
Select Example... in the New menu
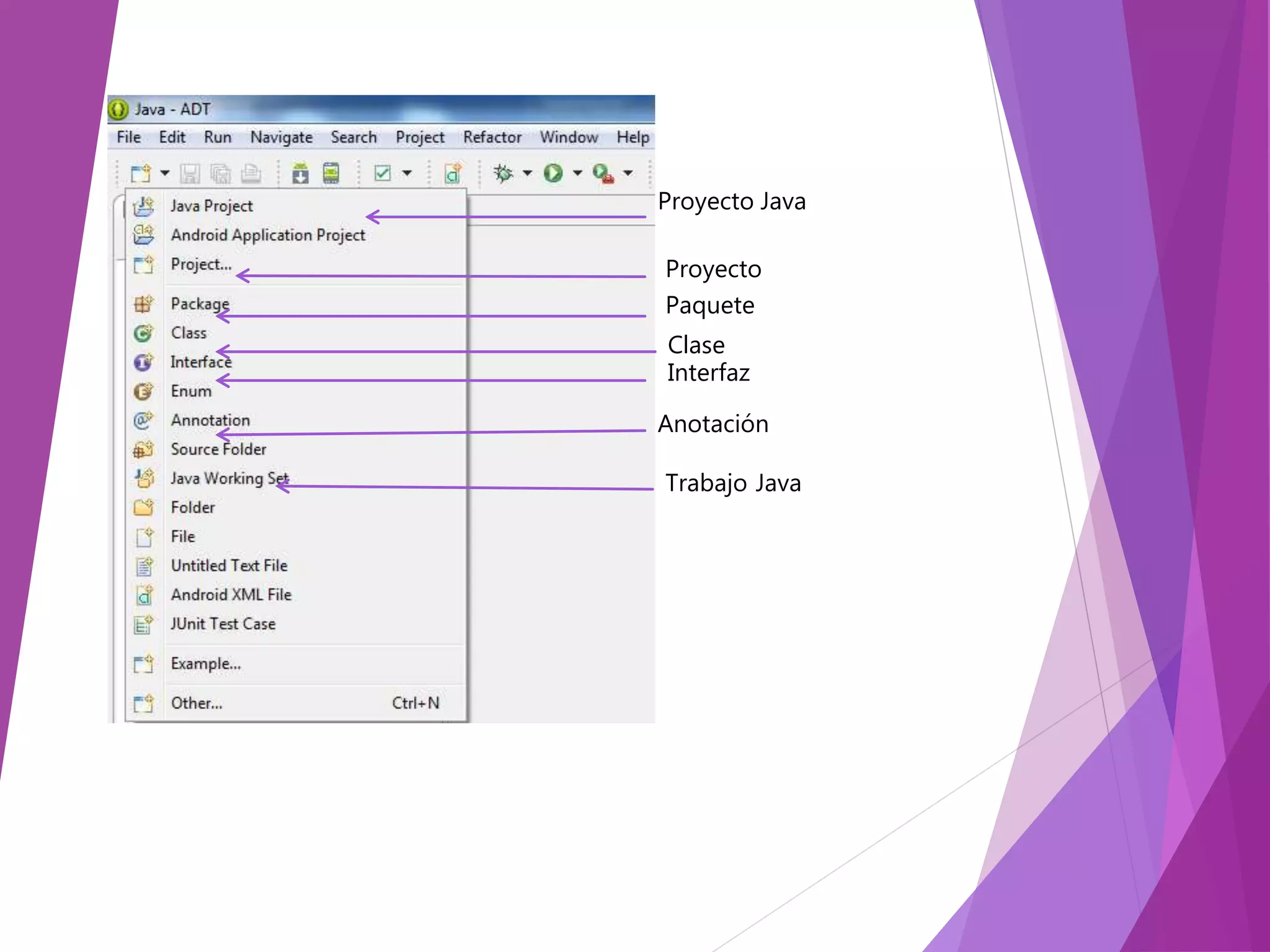coord(296,664)
